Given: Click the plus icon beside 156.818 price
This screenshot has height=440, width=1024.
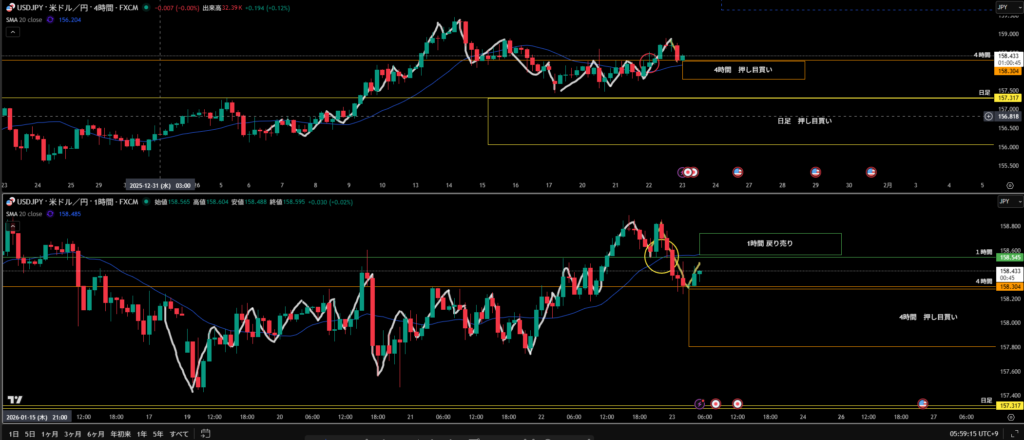Looking at the screenshot, I should pyautogui.click(x=989, y=117).
